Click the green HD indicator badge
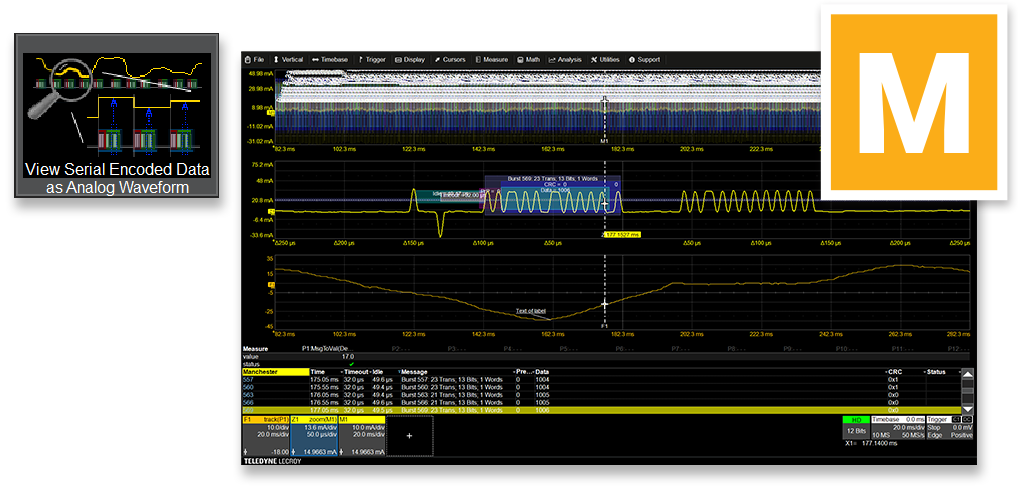Image resolution: width=1028 pixels, height=500 pixels. pyautogui.click(x=856, y=419)
